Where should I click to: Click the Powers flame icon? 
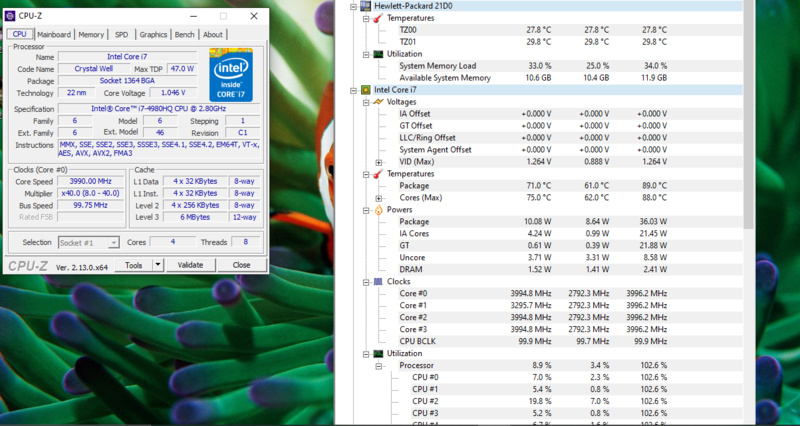coord(378,210)
